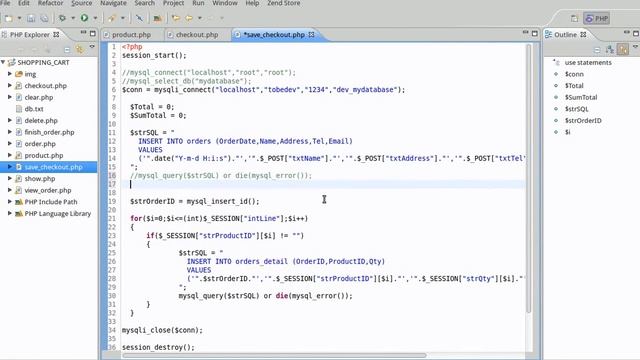The image size is (640, 360).
Task: Collapse all in the Outline view
Action: 597,50
